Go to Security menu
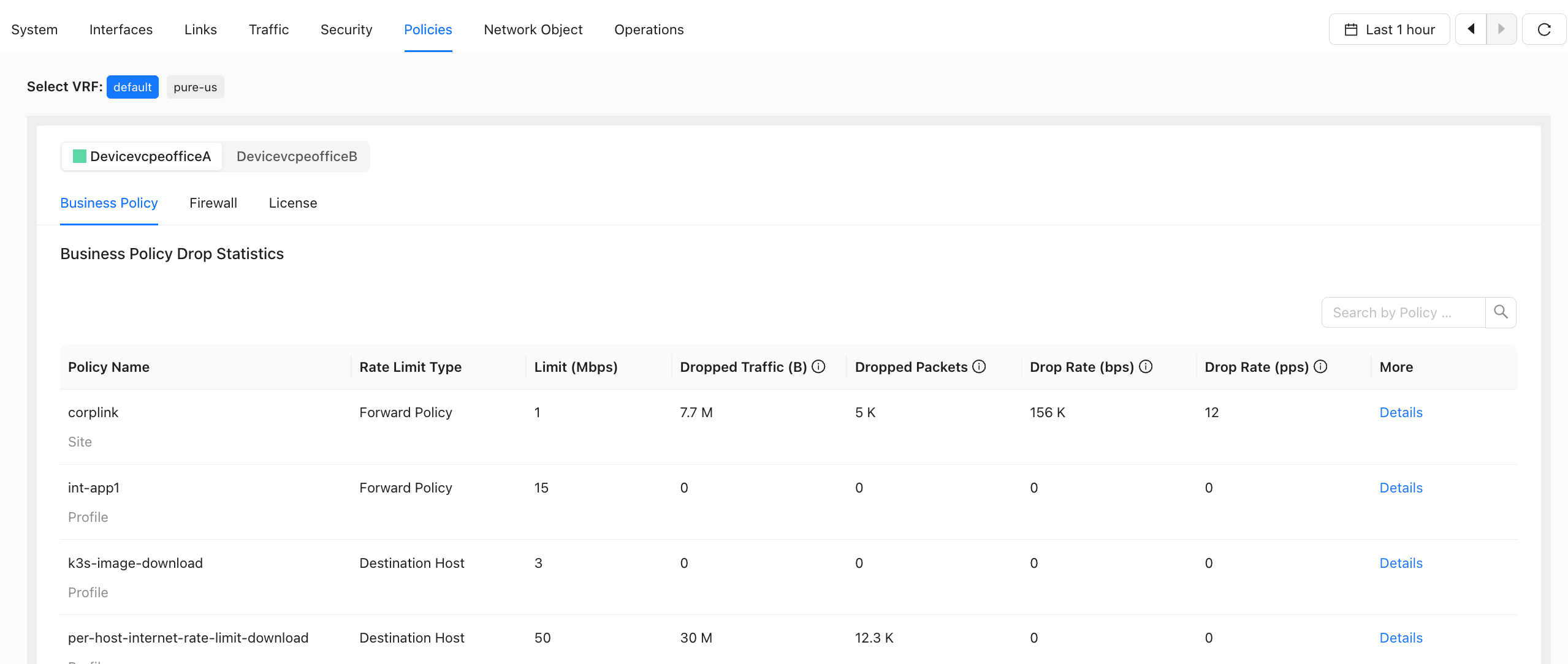This screenshot has height=664, width=1568. (x=346, y=29)
